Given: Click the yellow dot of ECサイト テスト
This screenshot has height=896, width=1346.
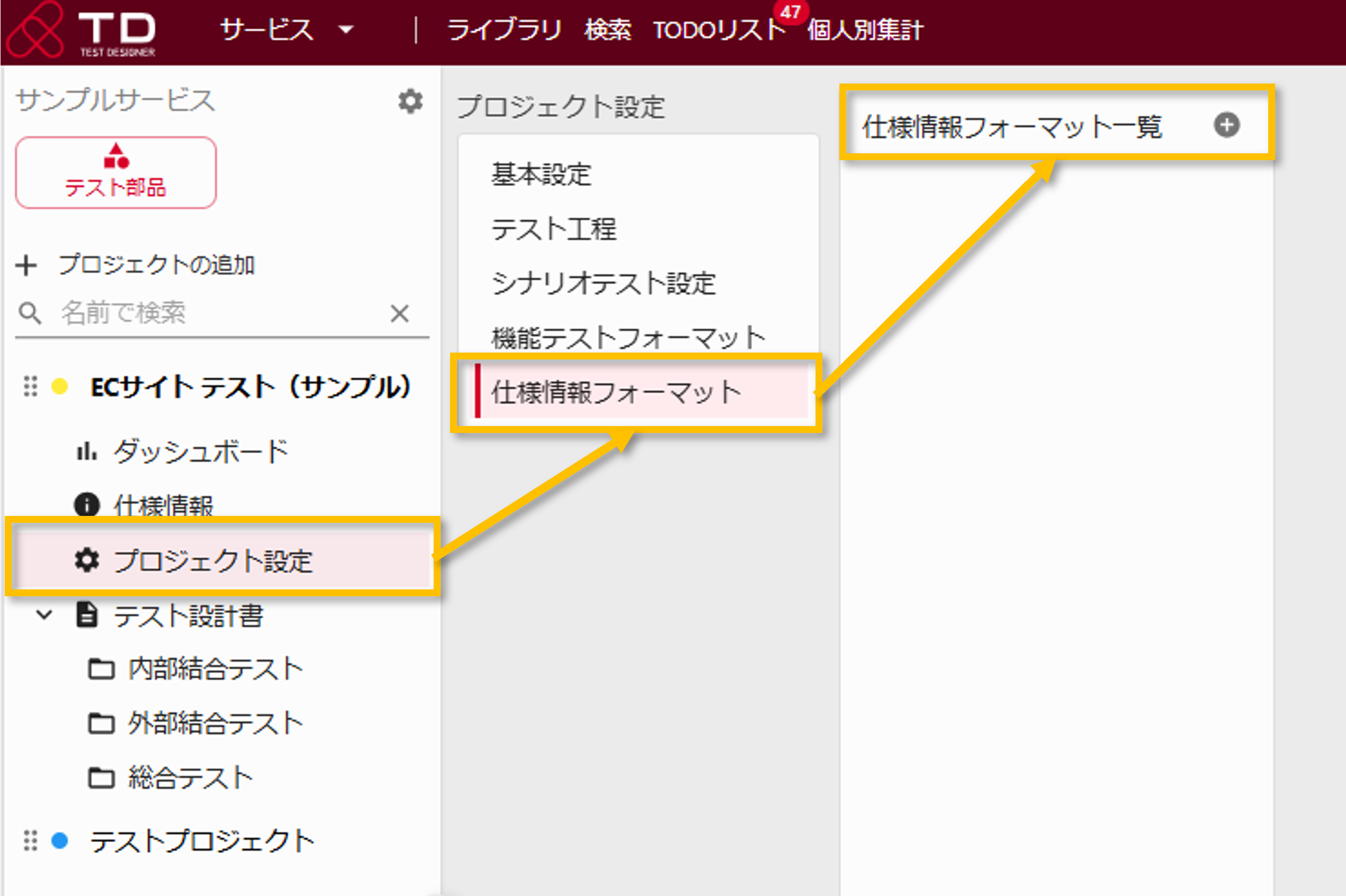Looking at the screenshot, I should tap(59, 387).
